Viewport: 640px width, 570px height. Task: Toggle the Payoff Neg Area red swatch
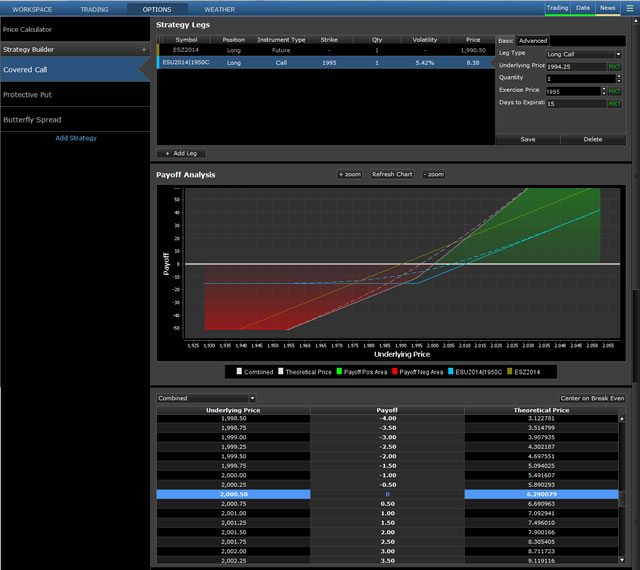[x=394, y=371]
